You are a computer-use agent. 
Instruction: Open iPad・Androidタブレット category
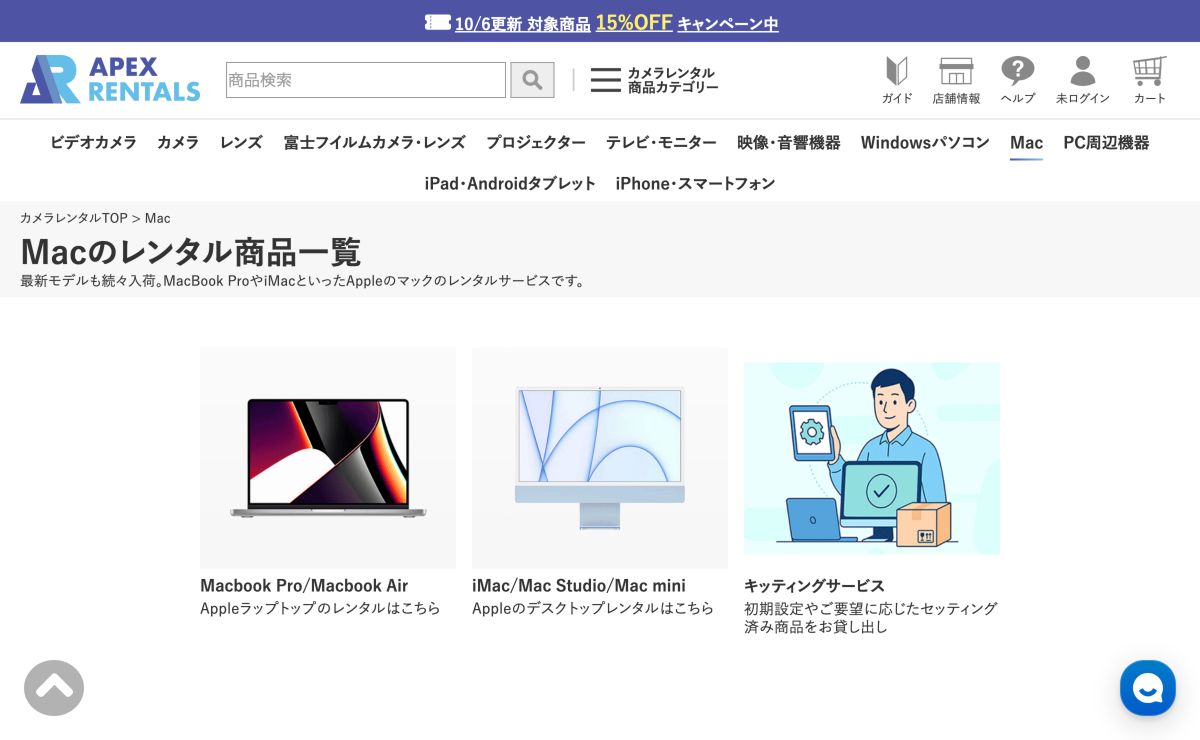point(510,184)
